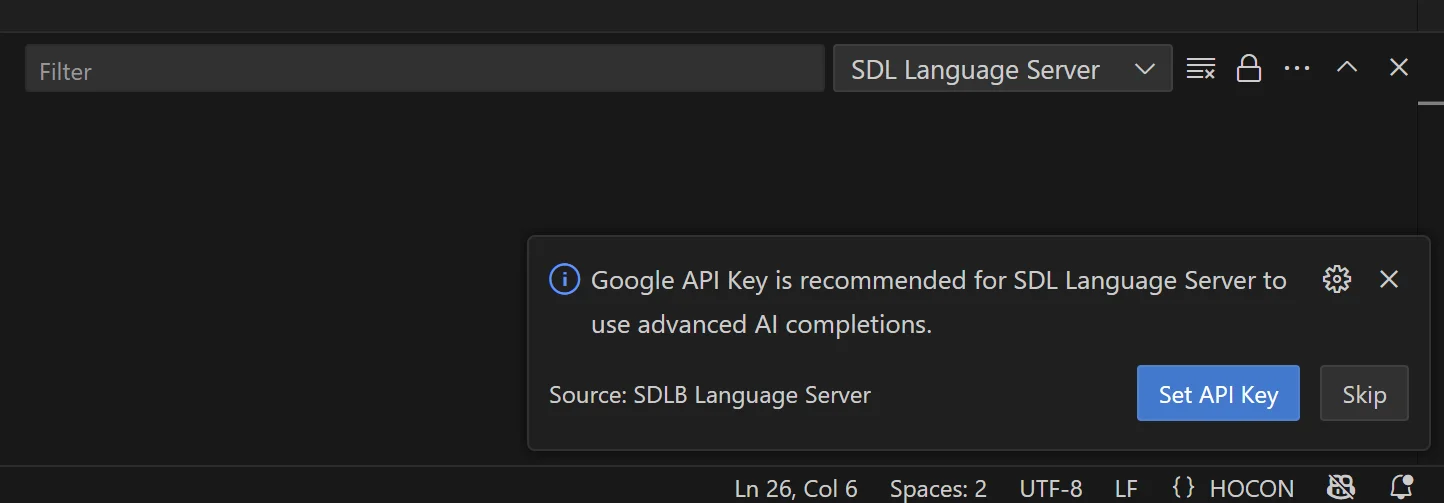
Task: Click the Source: SDLB Language Server text
Action: click(x=710, y=395)
